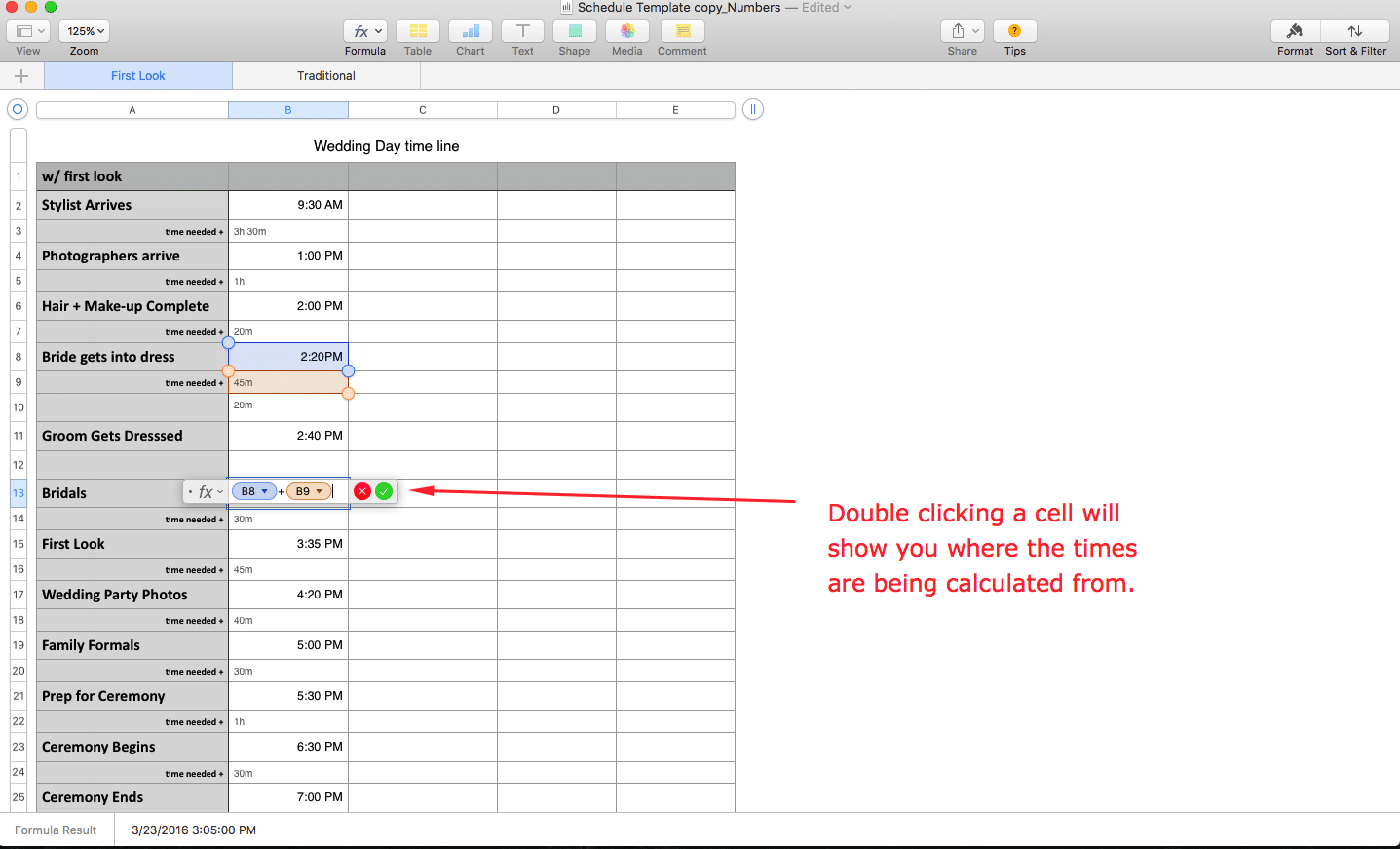This screenshot has height=849, width=1400.
Task: Select the First Look row label
Action: click(x=132, y=544)
